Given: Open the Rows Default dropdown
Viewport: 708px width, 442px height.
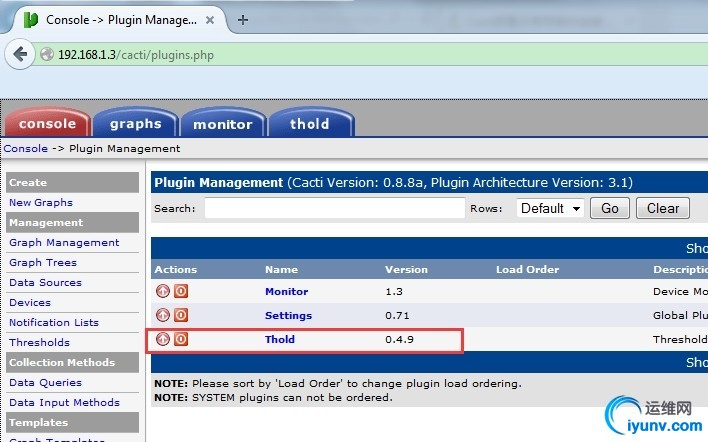Looking at the screenshot, I should coord(550,208).
